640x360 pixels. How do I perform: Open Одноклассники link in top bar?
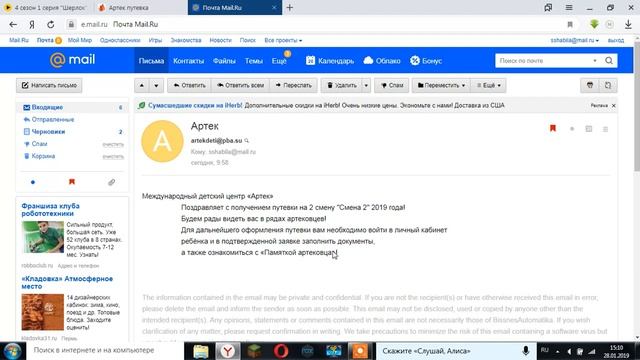pyautogui.click(x=120, y=40)
